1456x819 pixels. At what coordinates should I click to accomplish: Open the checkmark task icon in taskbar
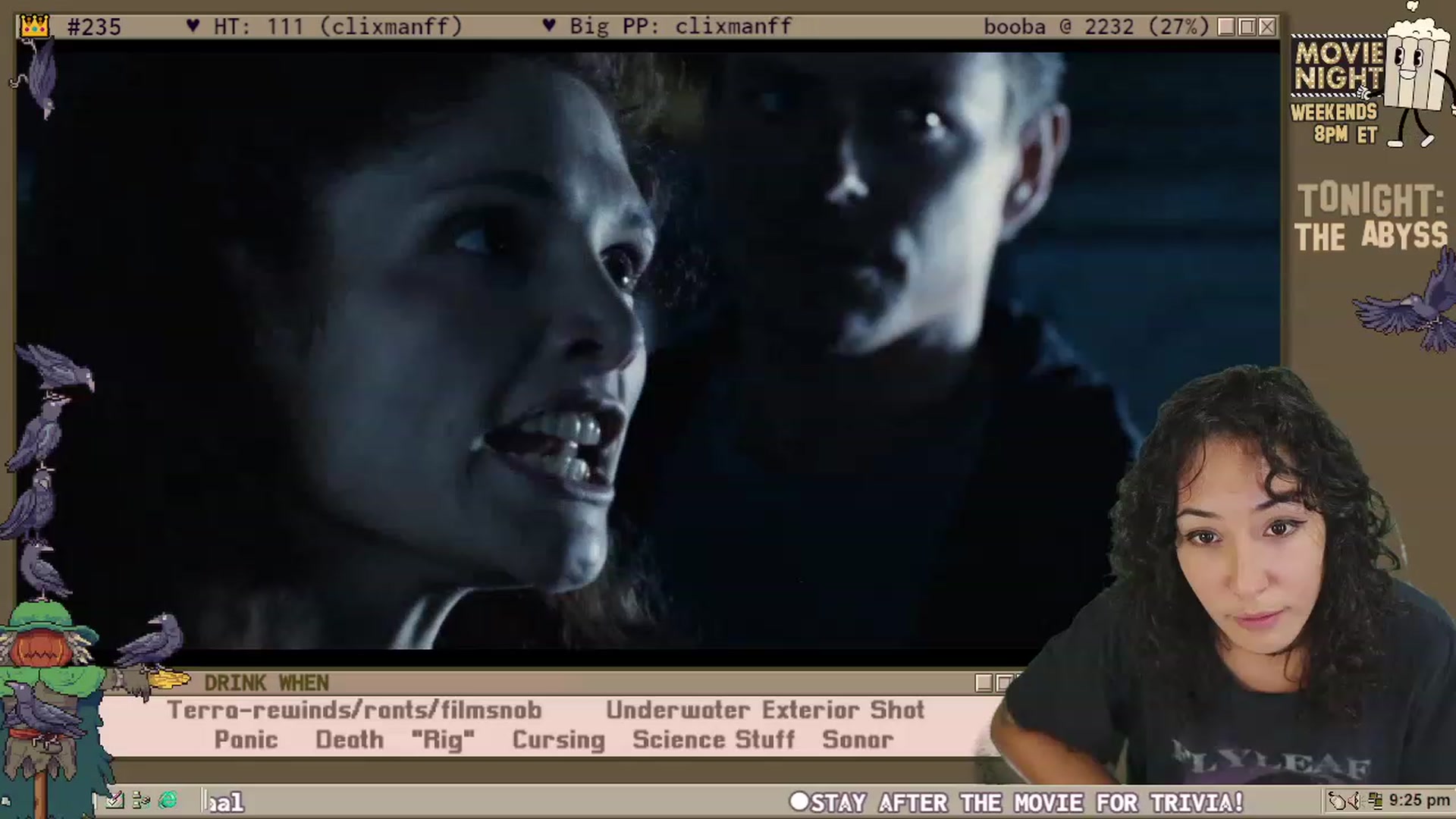115,800
